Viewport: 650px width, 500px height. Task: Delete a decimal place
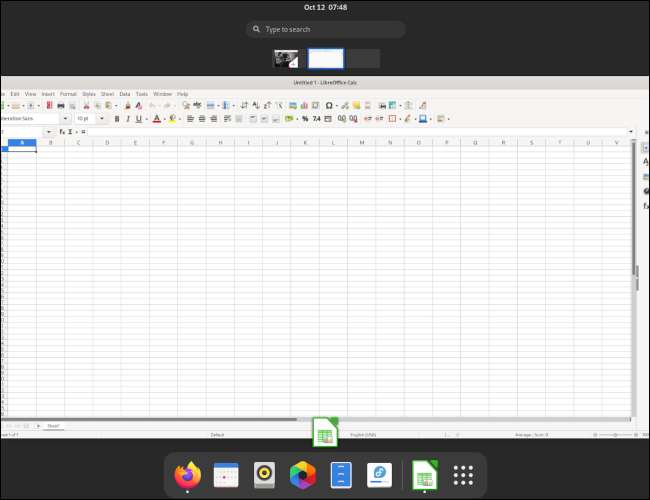click(353, 119)
